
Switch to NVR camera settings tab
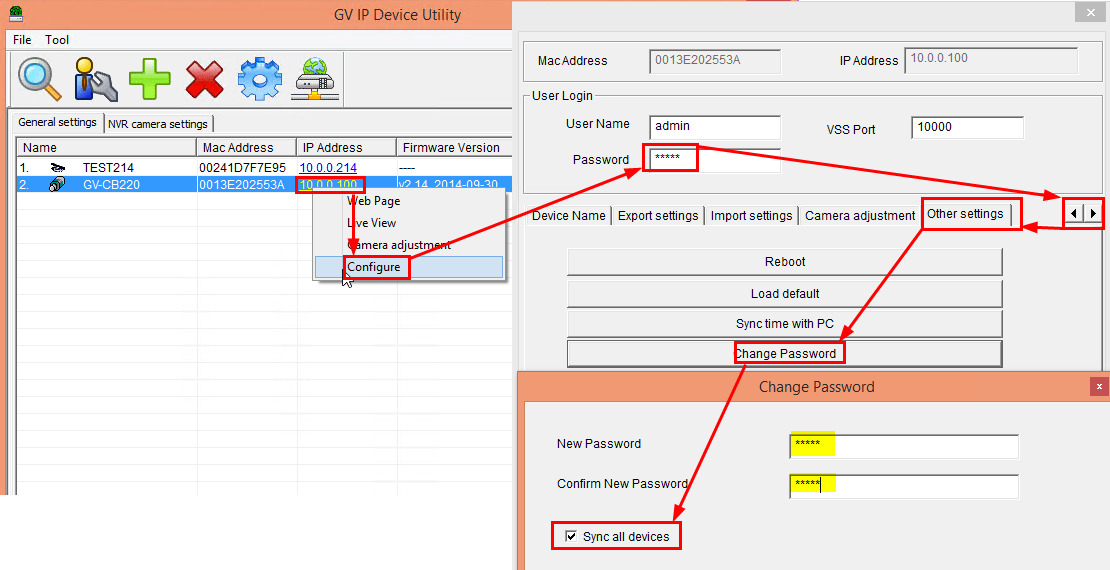pos(158,124)
